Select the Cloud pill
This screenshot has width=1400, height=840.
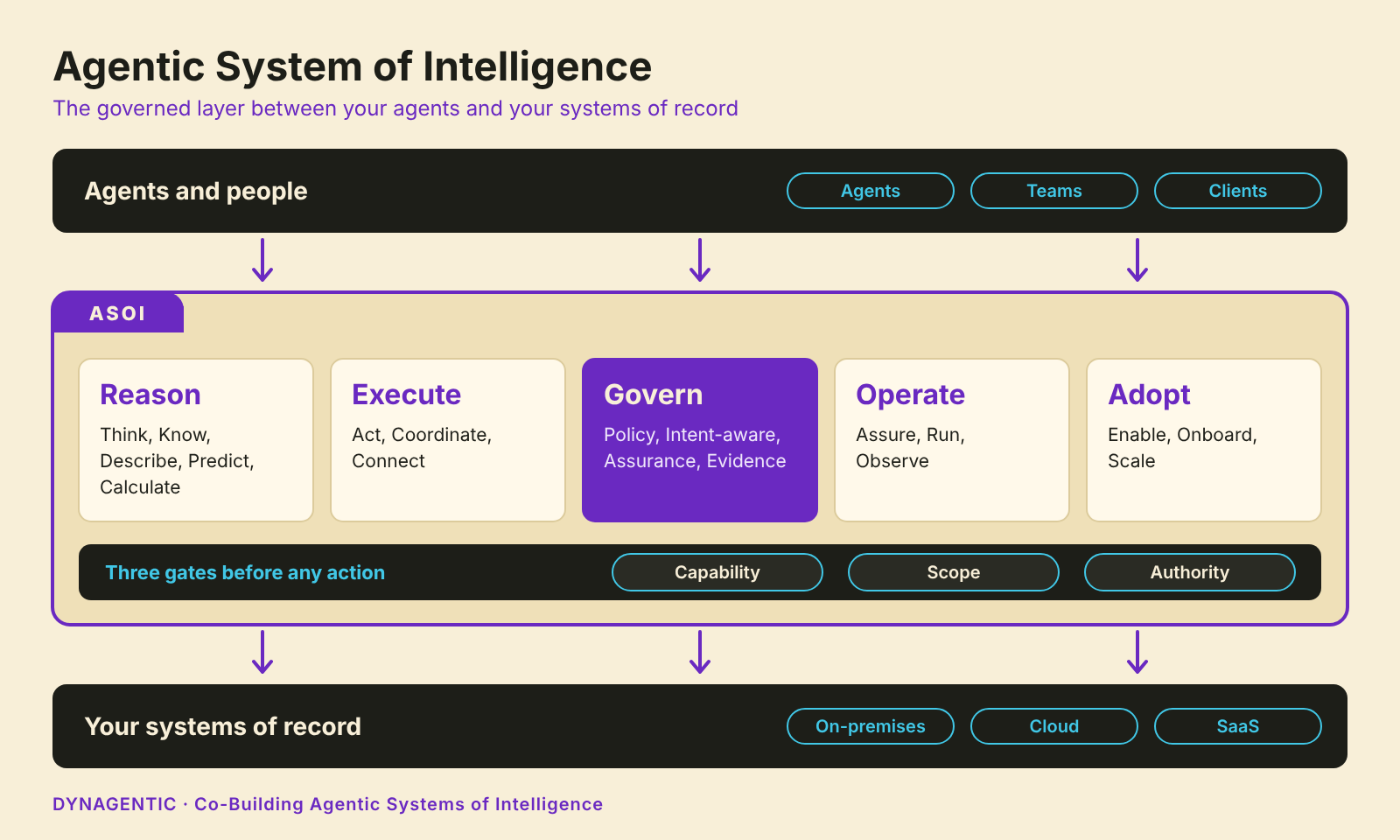(1054, 726)
